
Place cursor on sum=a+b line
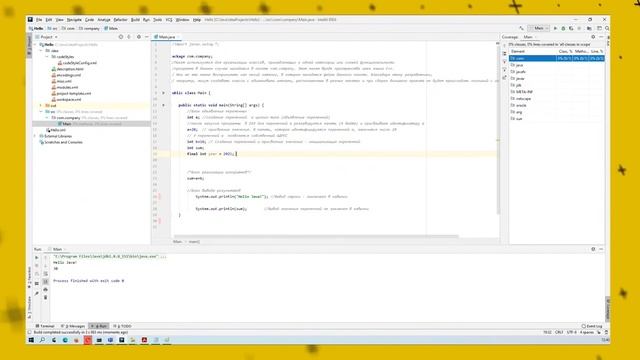196,178
